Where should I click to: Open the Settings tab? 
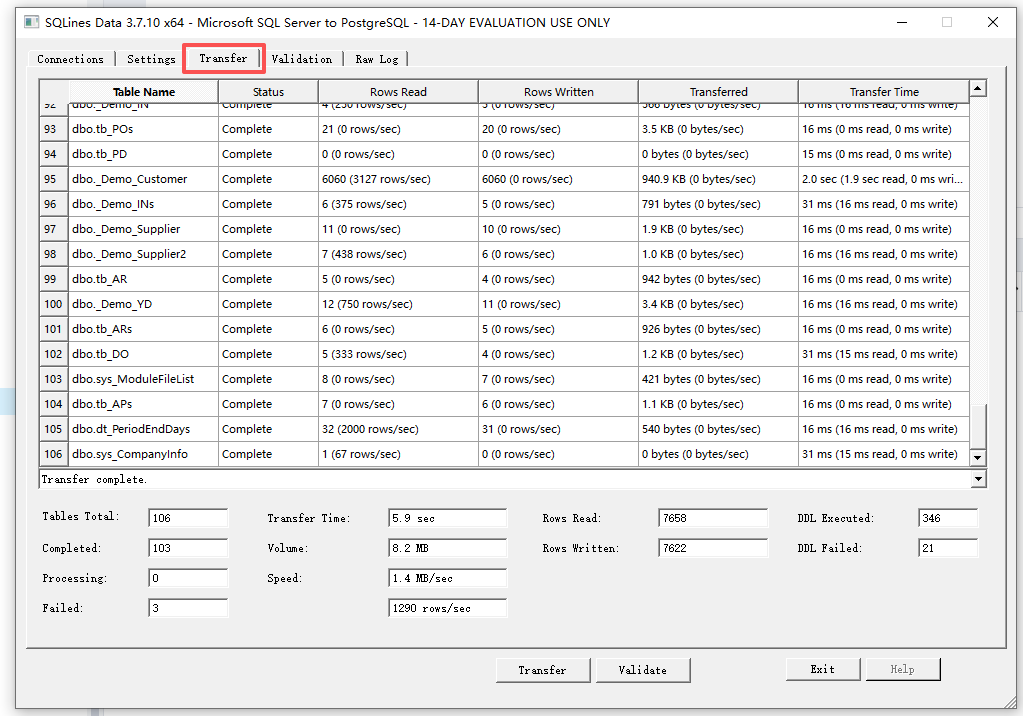150,59
